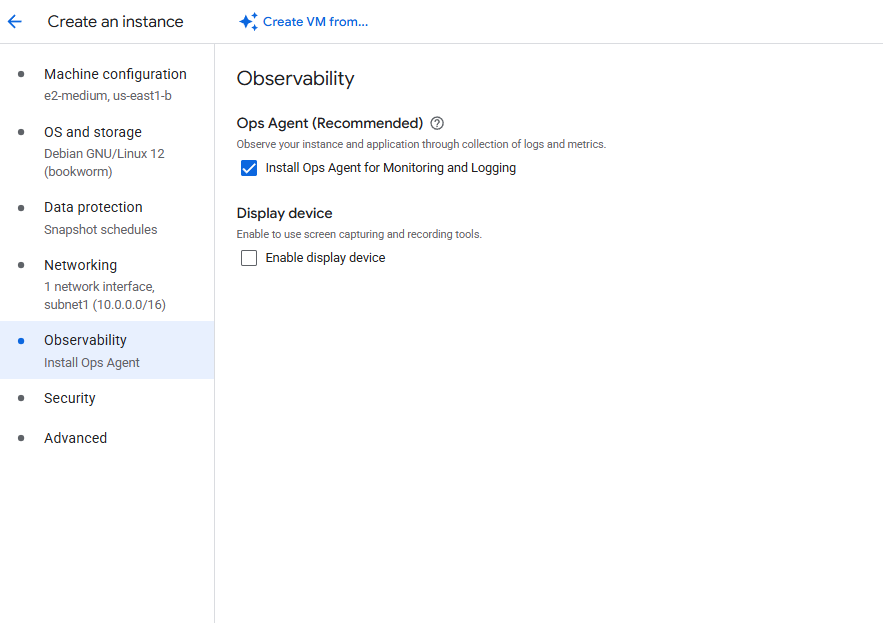This screenshot has height=623, width=883.
Task: Go to OS and storage section
Action: [93, 132]
